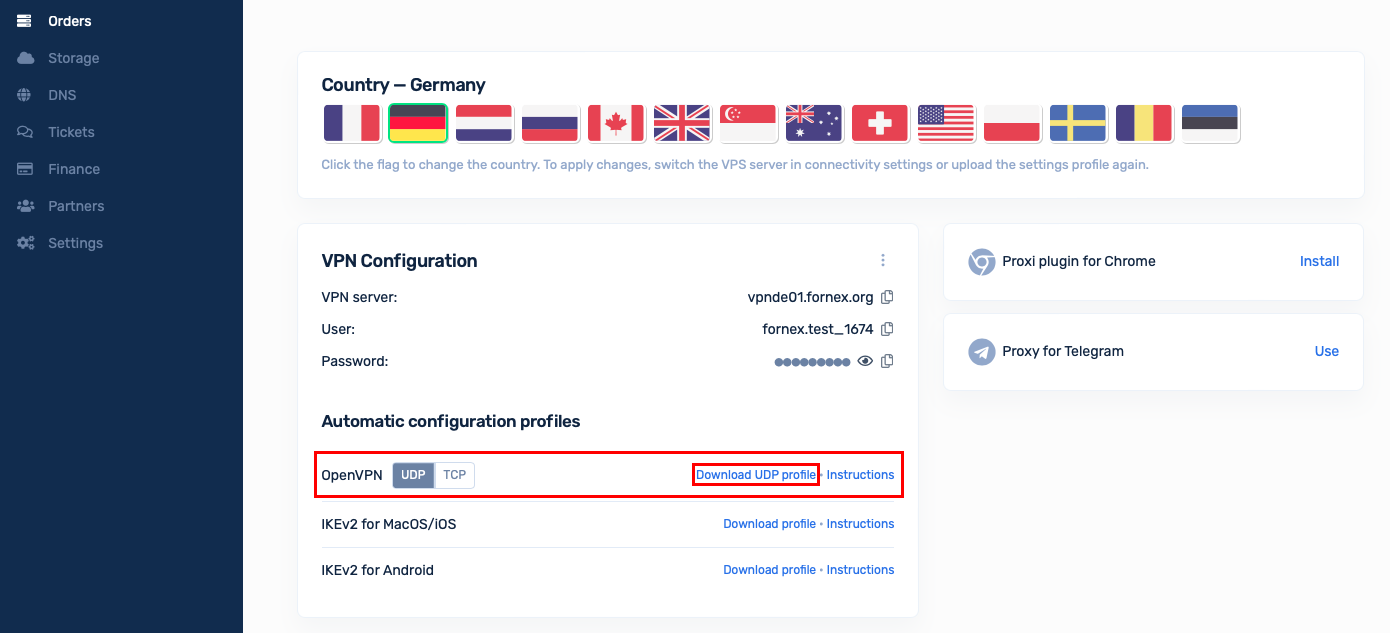Select the United States flag
The height and width of the screenshot is (633, 1390).
[x=946, y=123]
